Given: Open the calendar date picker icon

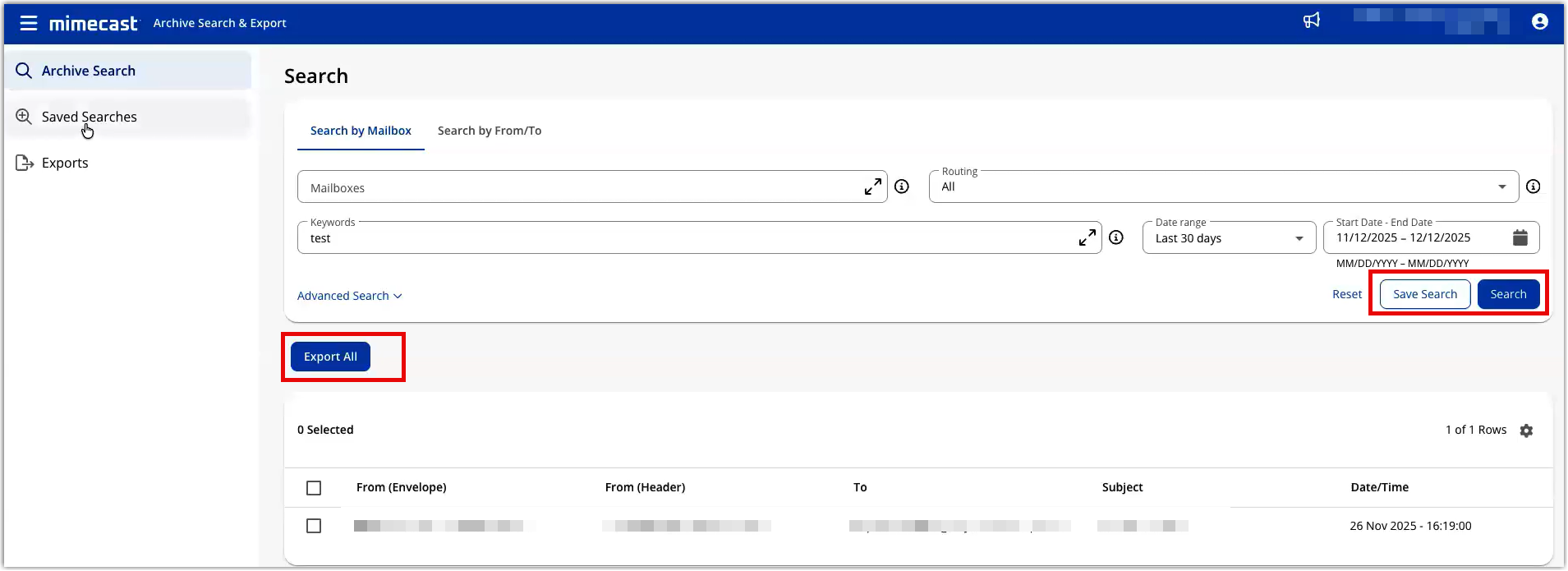Looking at the screenshot, I should click(1520, 237).
